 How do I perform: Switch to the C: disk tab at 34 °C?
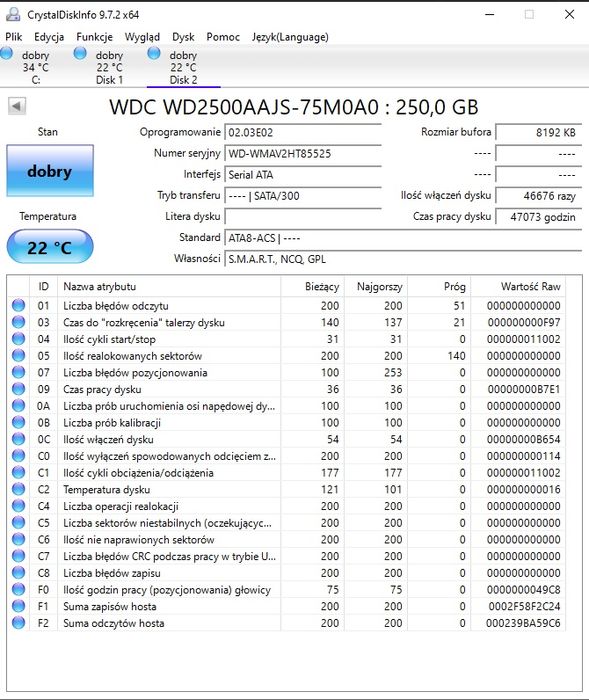pos(36,67)
